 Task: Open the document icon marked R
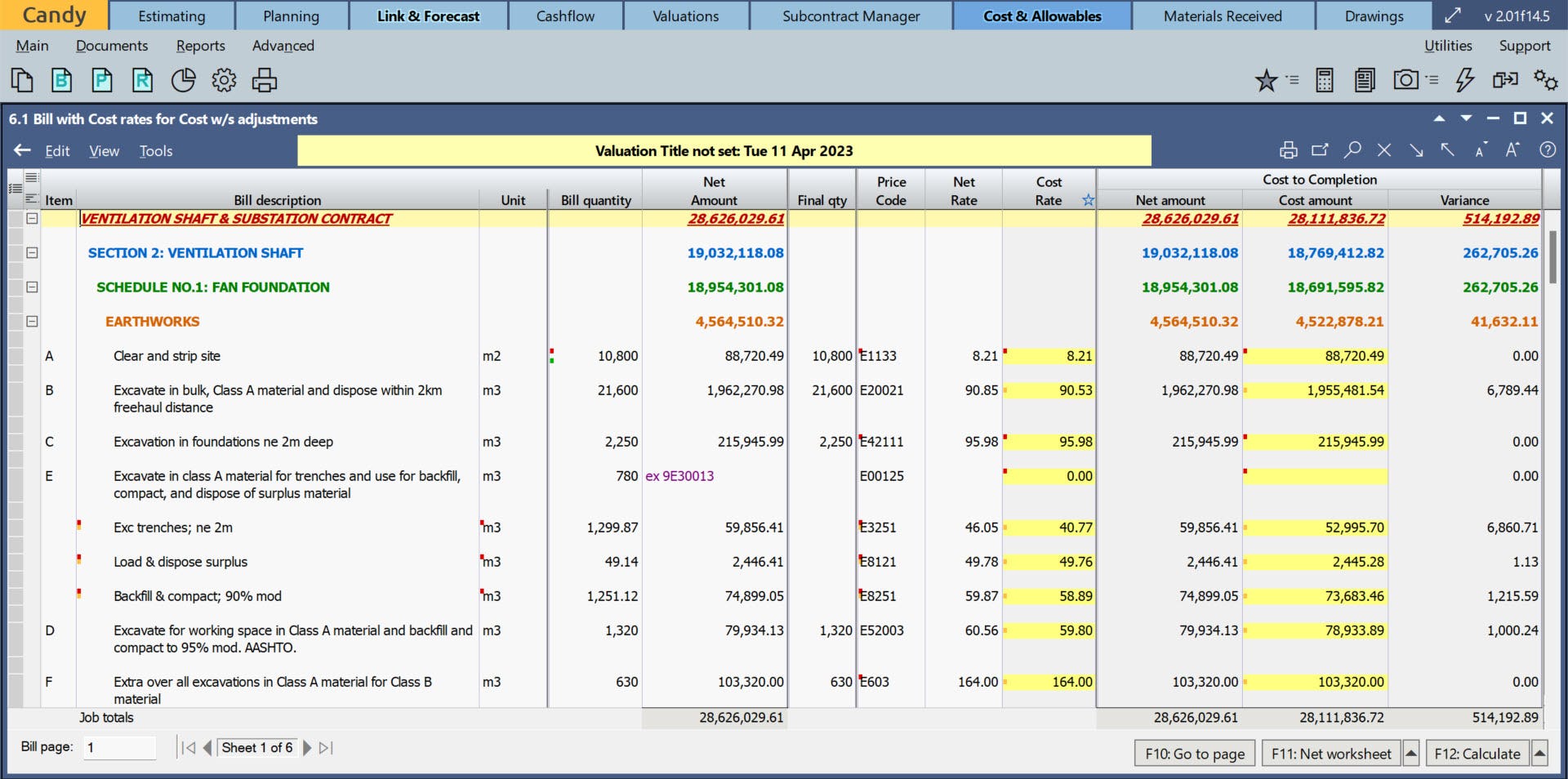tap(142, 80)
